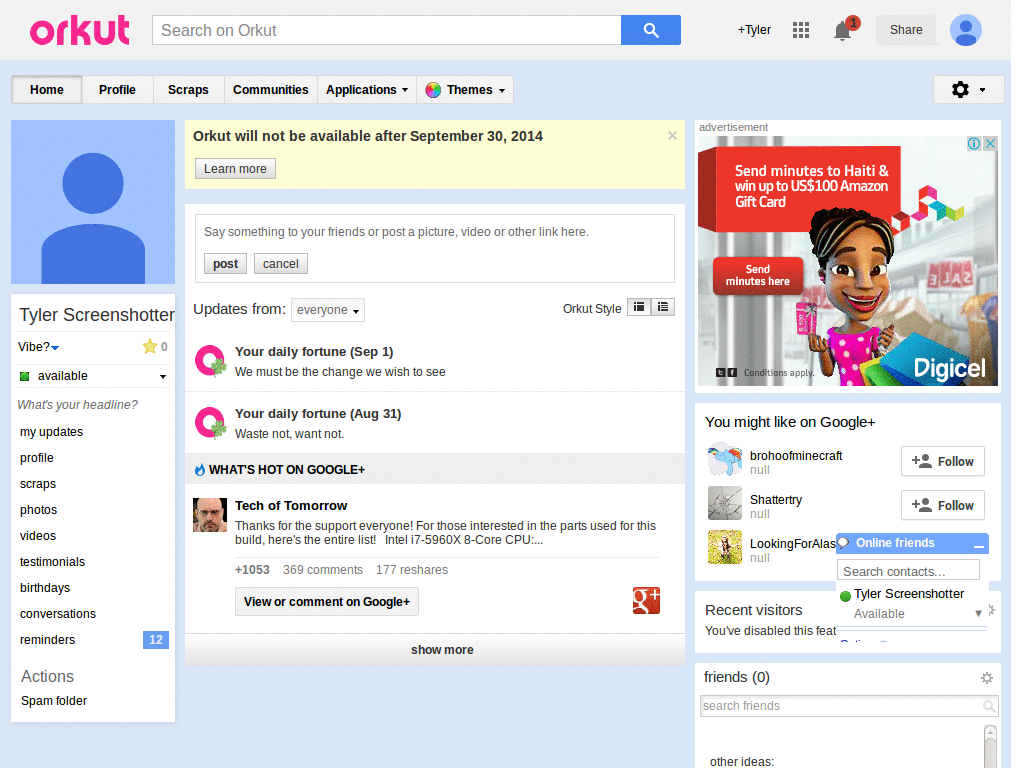Open the Updates from everyone dropdown
The image size is (1024, 768).
tap(328, 310)
